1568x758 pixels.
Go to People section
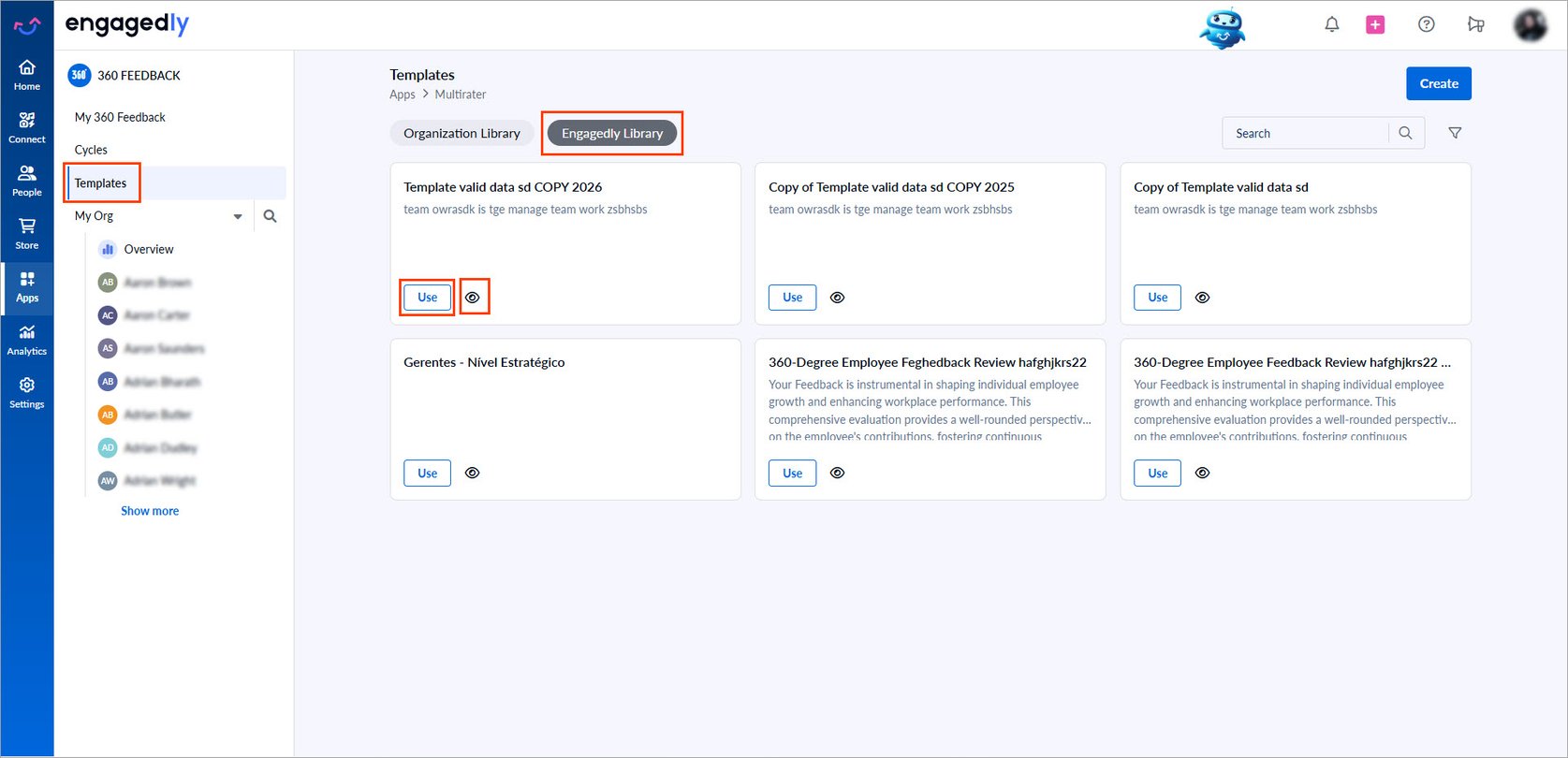point(27,181)
